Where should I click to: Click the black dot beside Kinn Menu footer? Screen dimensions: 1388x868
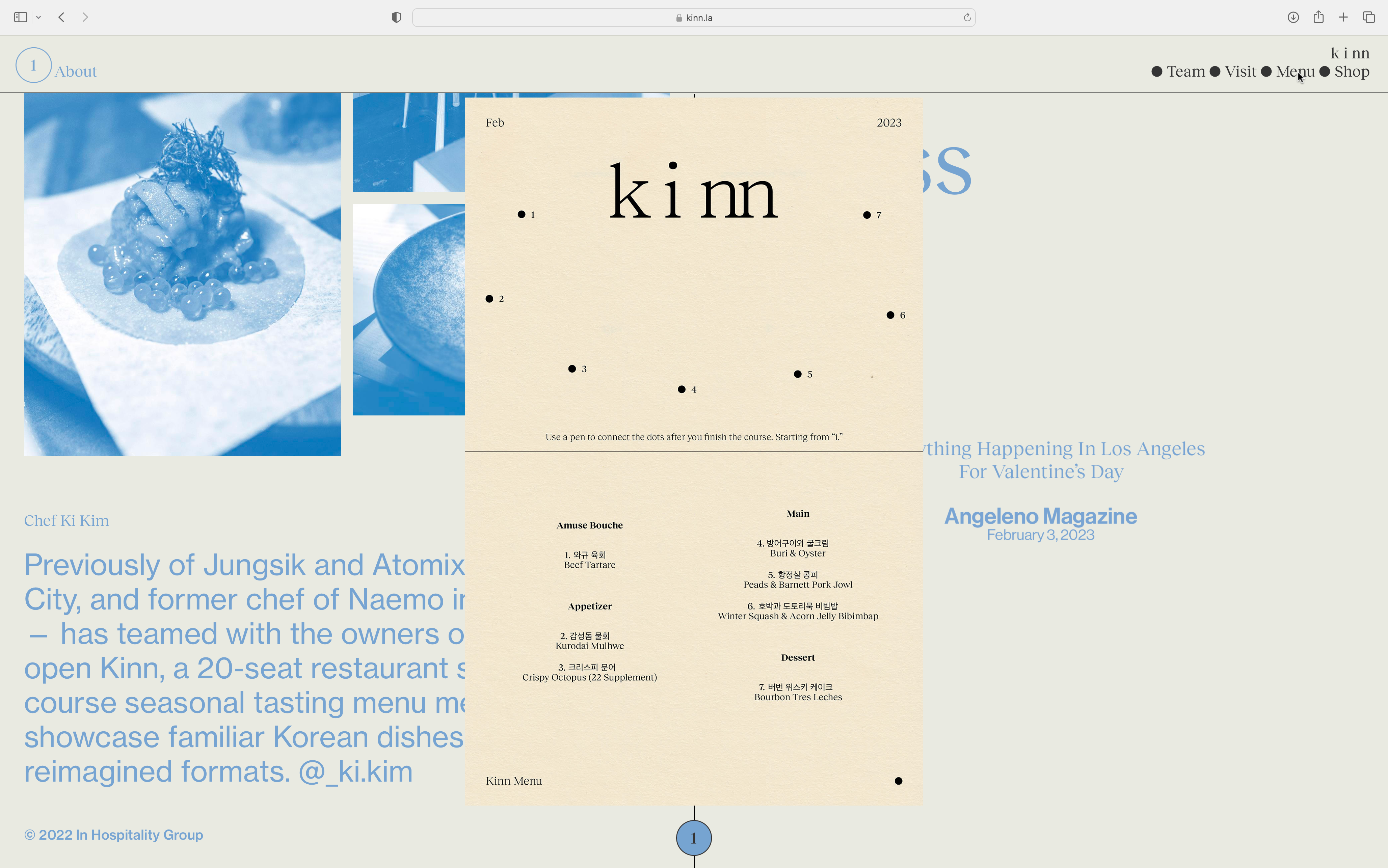click(x=898, y=781)
